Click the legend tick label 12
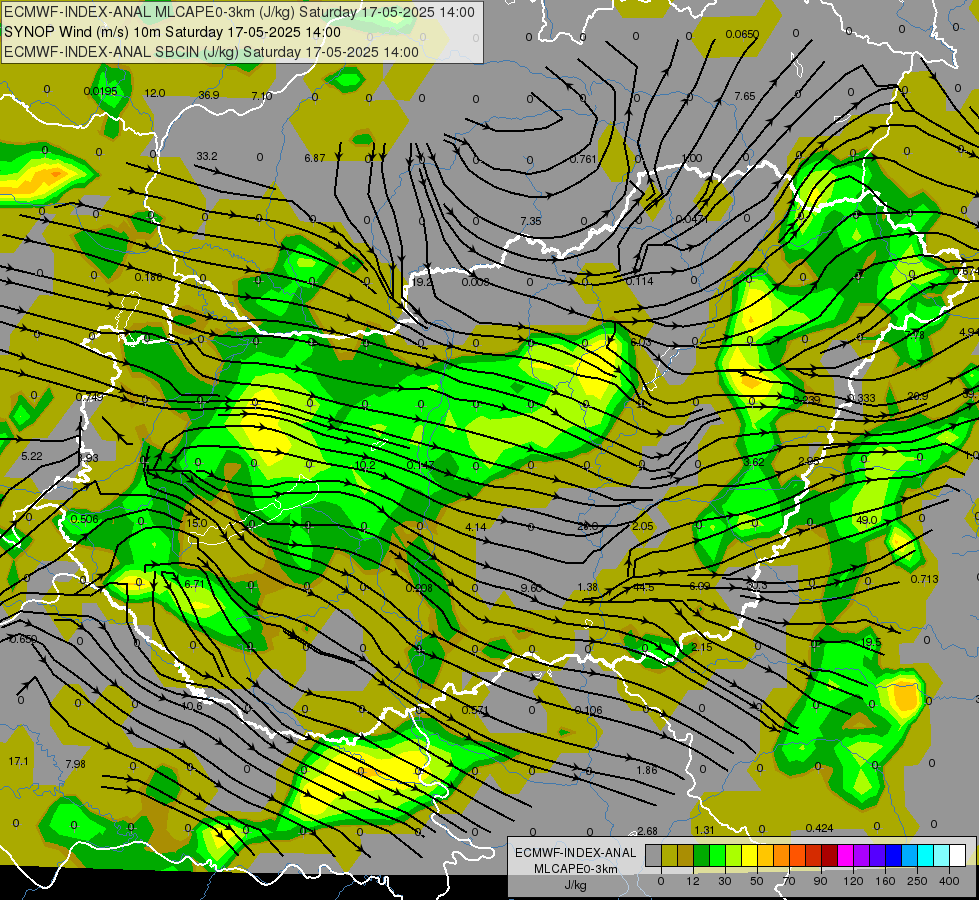The height and width of the screenshot is (900, 979). click(x=693, y=881)
